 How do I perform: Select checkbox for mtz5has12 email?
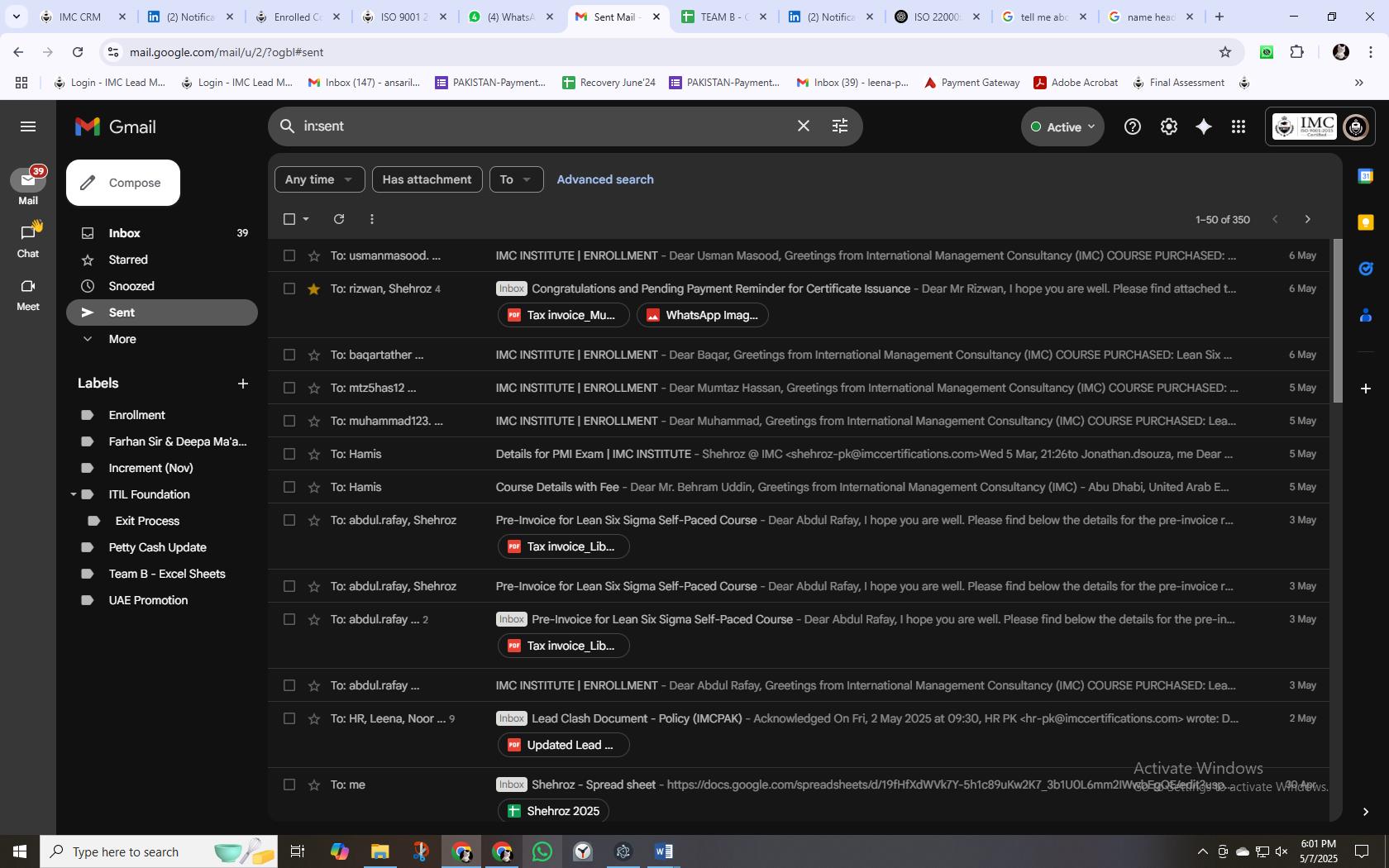pyautogui.click(x=289, y=388)
